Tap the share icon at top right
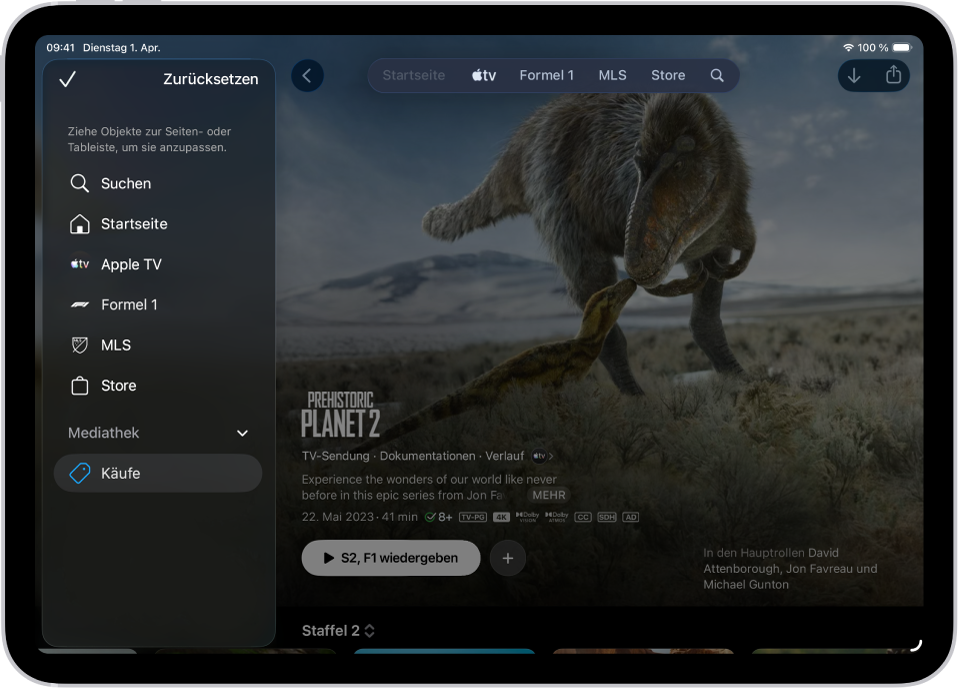 click(894, 75)
